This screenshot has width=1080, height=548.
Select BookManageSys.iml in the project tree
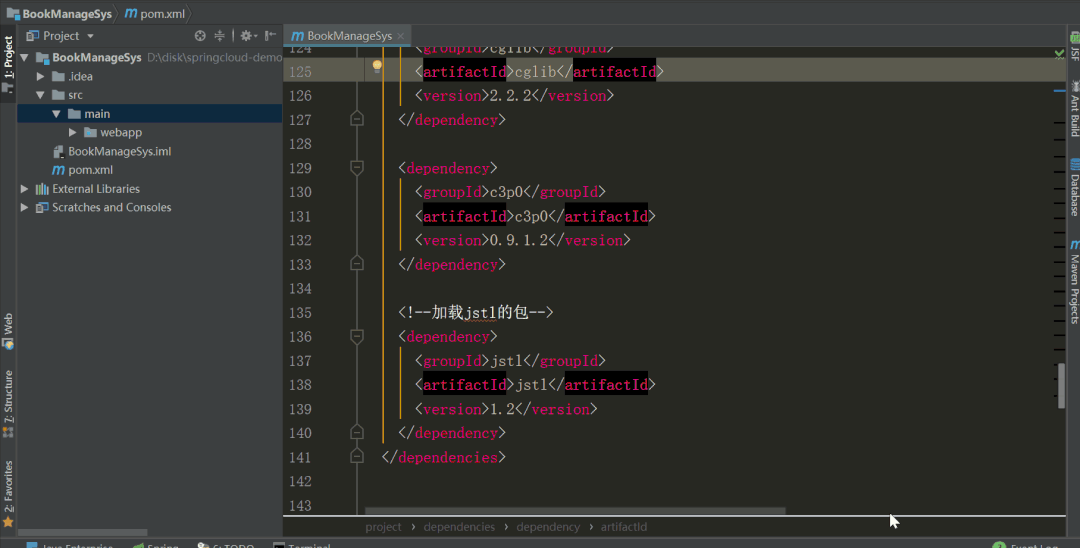[x=119, y=151]
